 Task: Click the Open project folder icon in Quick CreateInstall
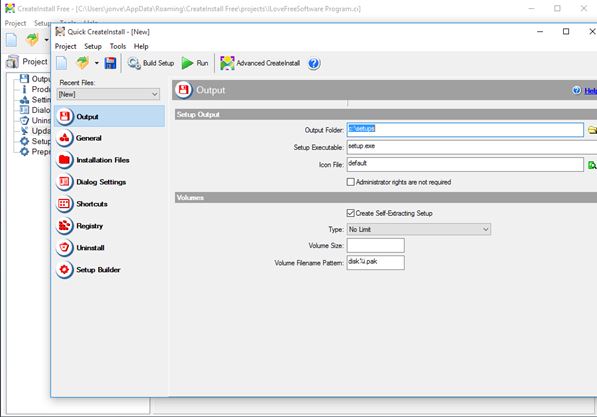83,63
